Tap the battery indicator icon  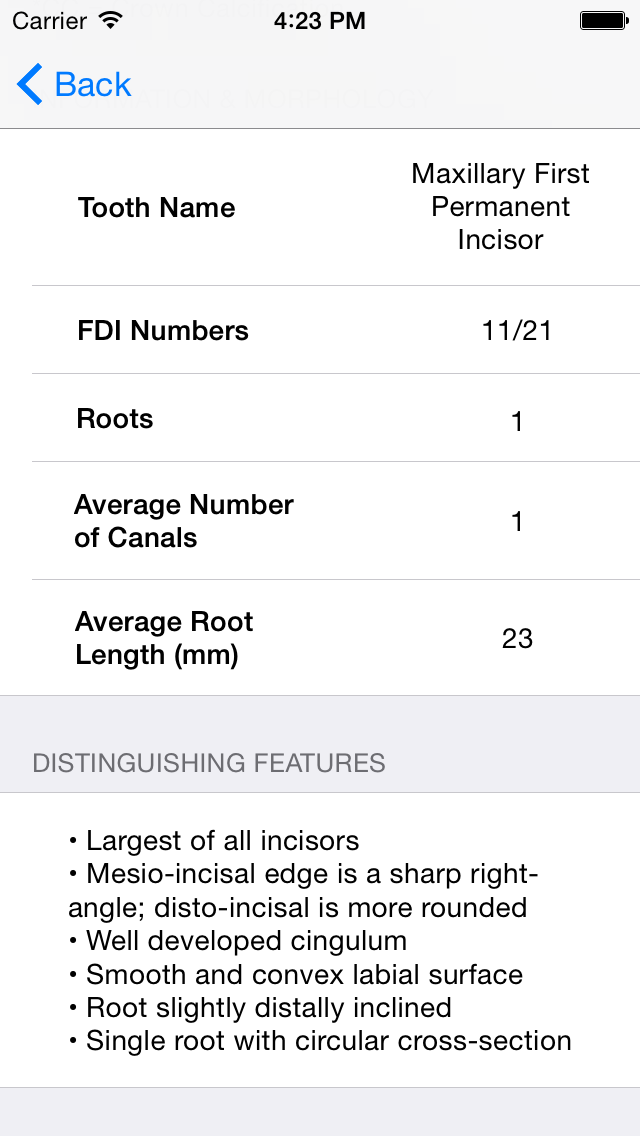603,20
